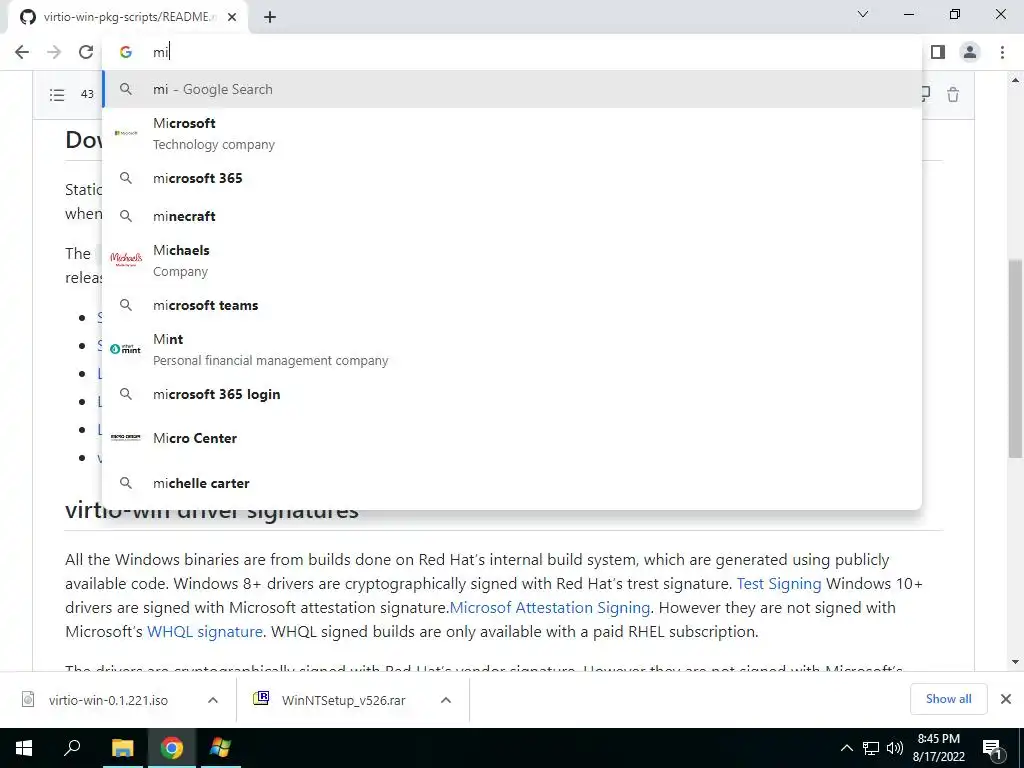This screenshot has height=768, width=1024.
Task: Open the Chrome profile avatar
Action: coord(970,52)
